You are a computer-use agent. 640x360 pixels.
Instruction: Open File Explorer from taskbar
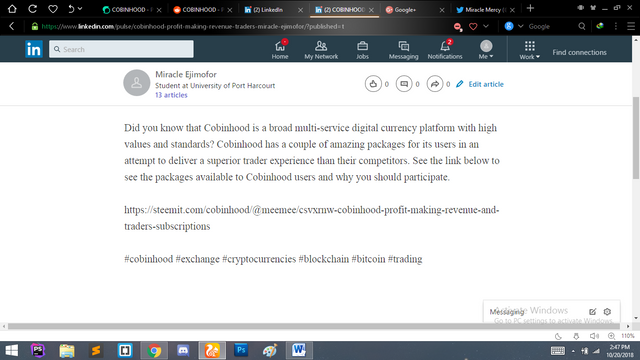click(67, 351)
